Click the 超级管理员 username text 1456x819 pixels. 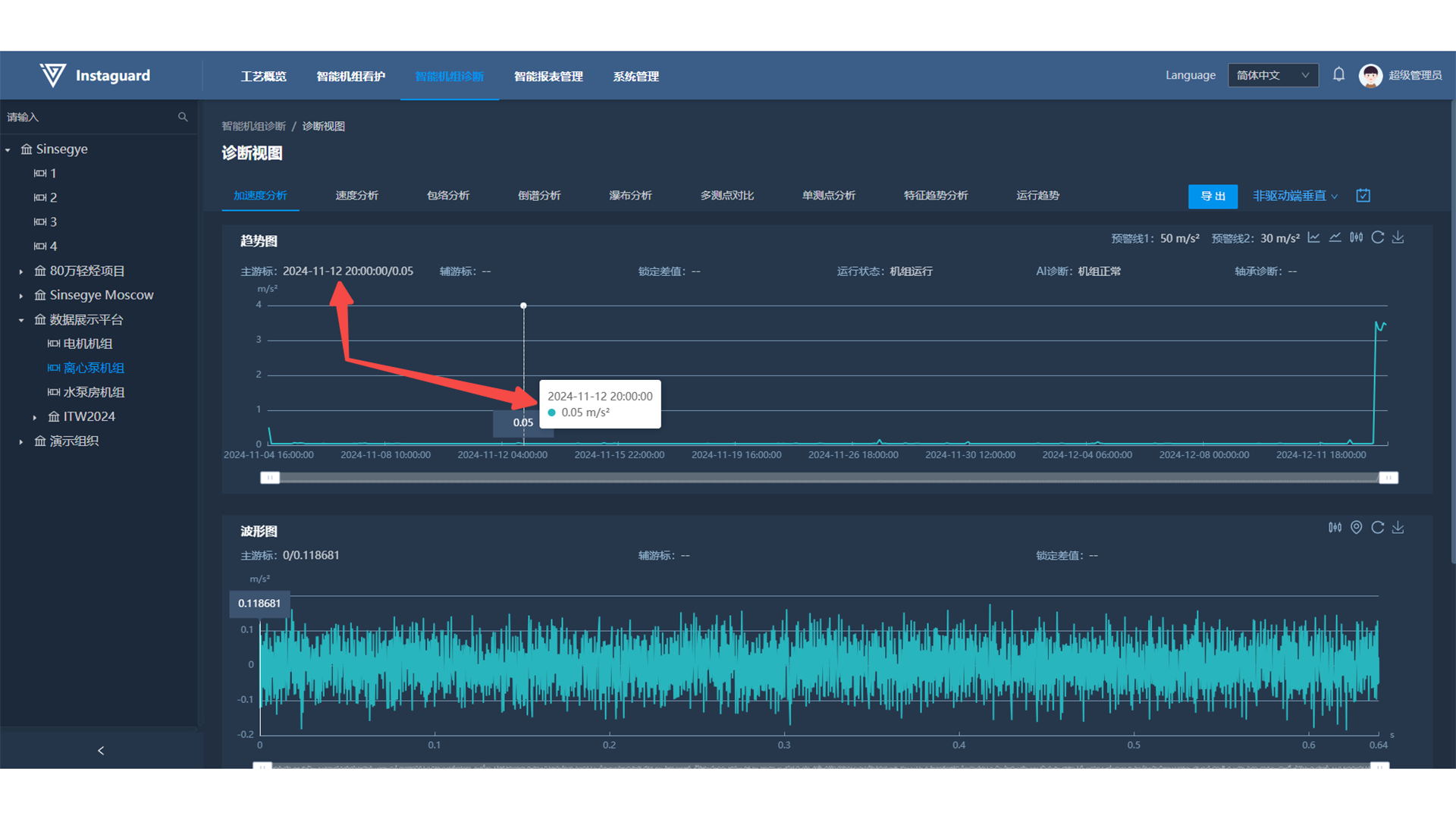pos(1415,75)
